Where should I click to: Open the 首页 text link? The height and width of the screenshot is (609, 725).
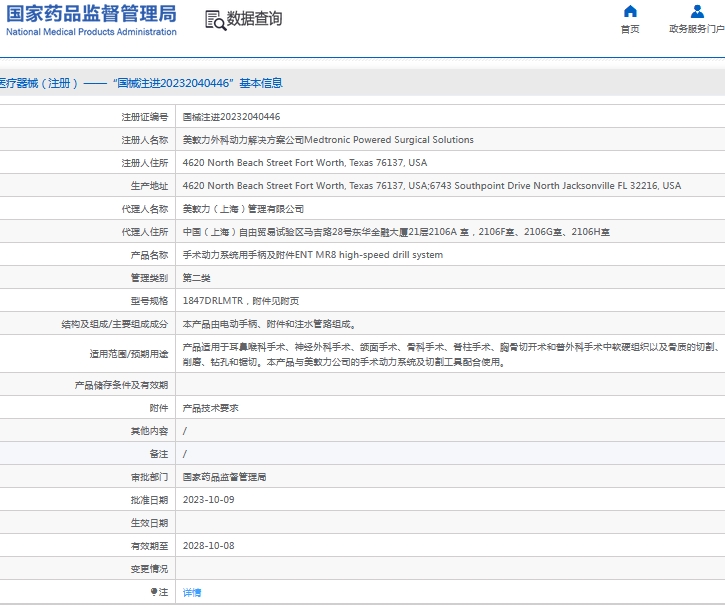point(630,29)
